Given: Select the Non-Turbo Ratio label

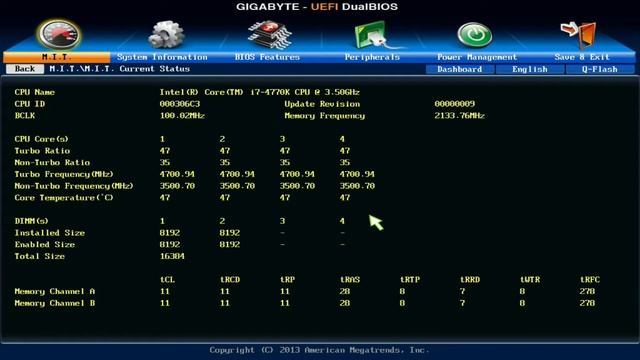Looking at the screenshot, I should tap(52, 162).
